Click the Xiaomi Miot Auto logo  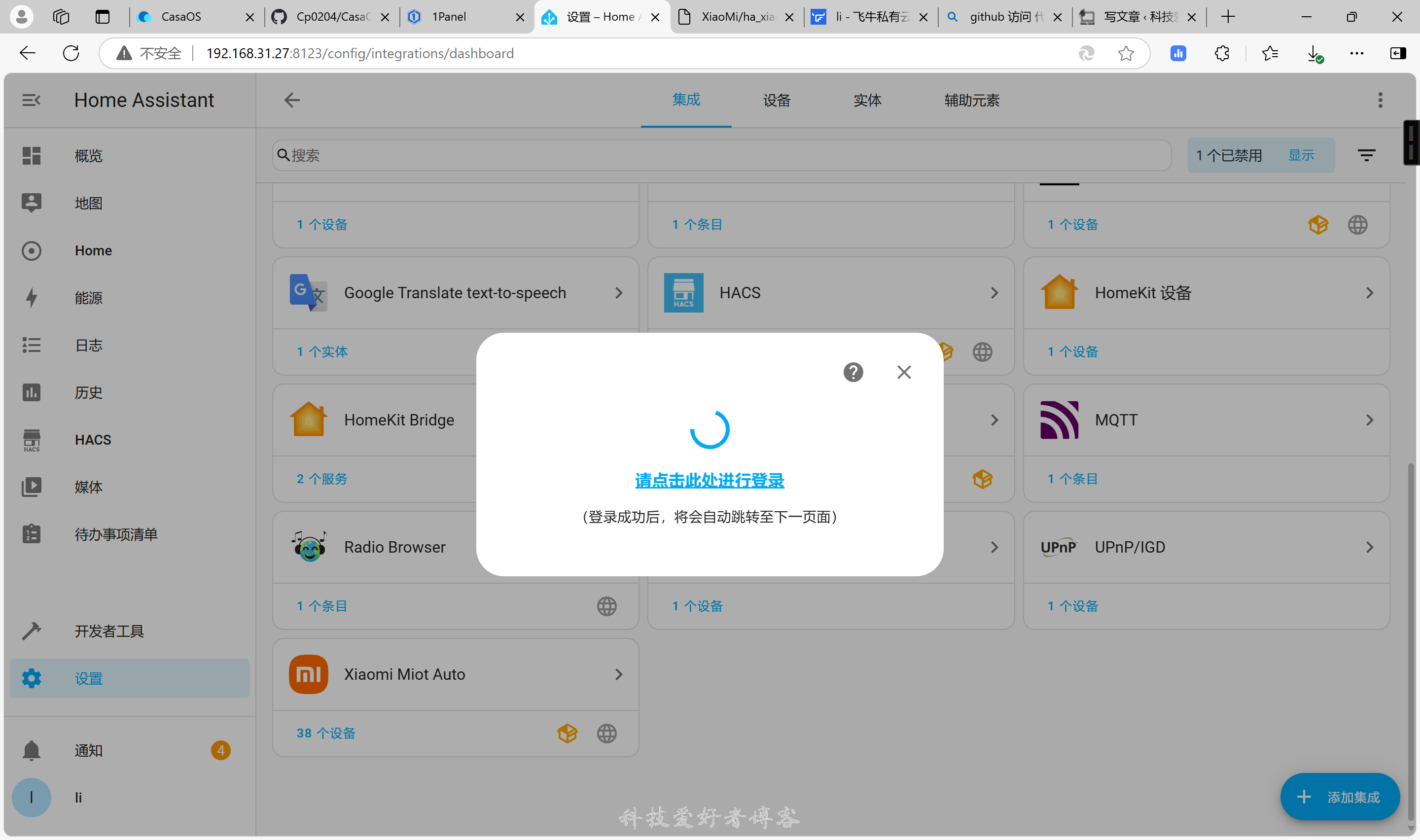pyautogui.click(x=309, y=674)
